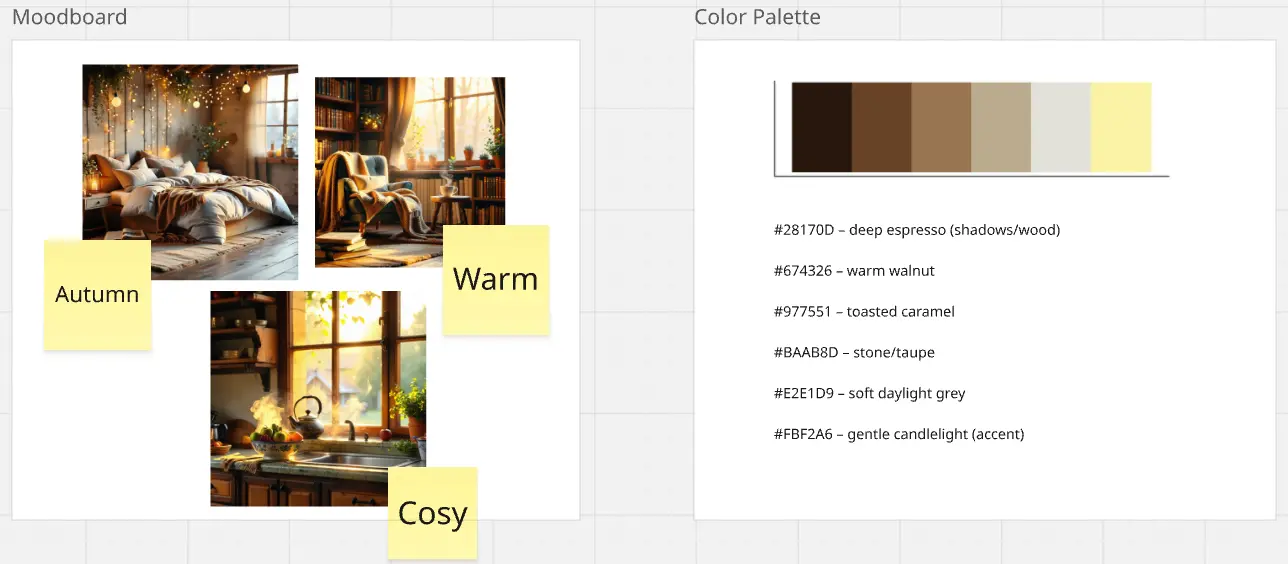Select the #674326 warm walnut text
The width and height of the screenshot is (1288, 564).
click(x=854, y=271)
